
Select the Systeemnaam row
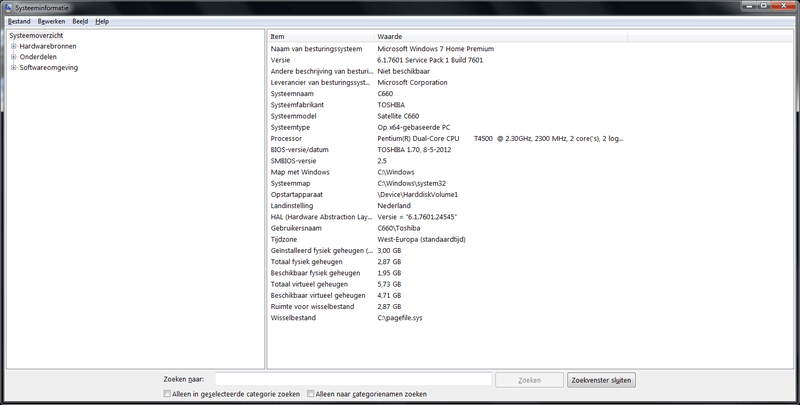coord(447,94)
